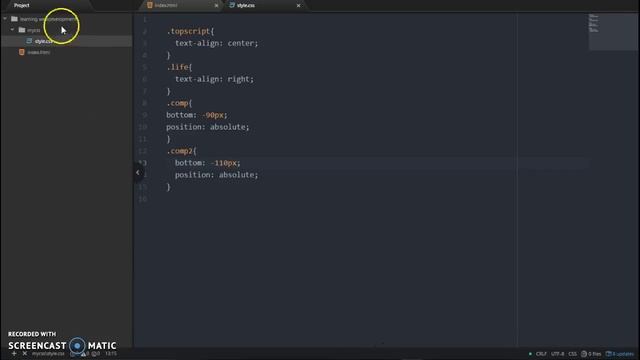Screen dimensions: 640x360
Task: Click the green status dot indicator
Action: [530, 354]
